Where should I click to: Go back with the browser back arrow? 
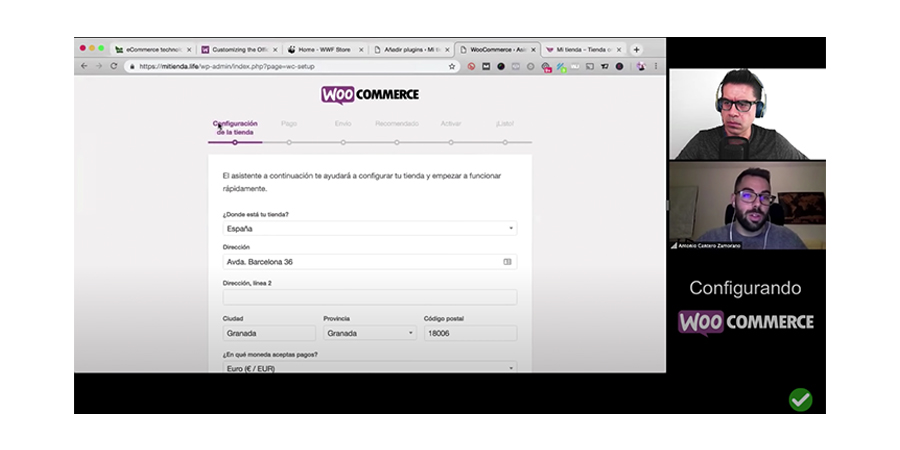pos(84,67)
